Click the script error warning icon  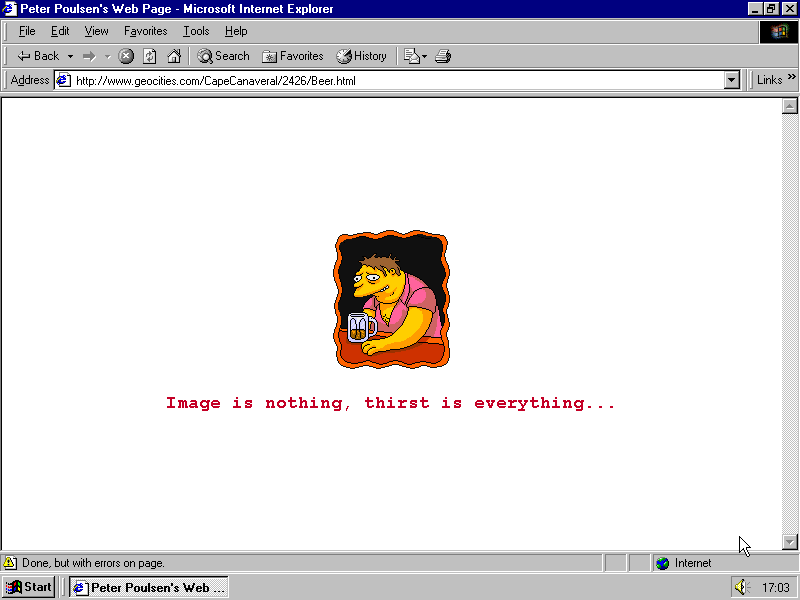click(10, 563)
